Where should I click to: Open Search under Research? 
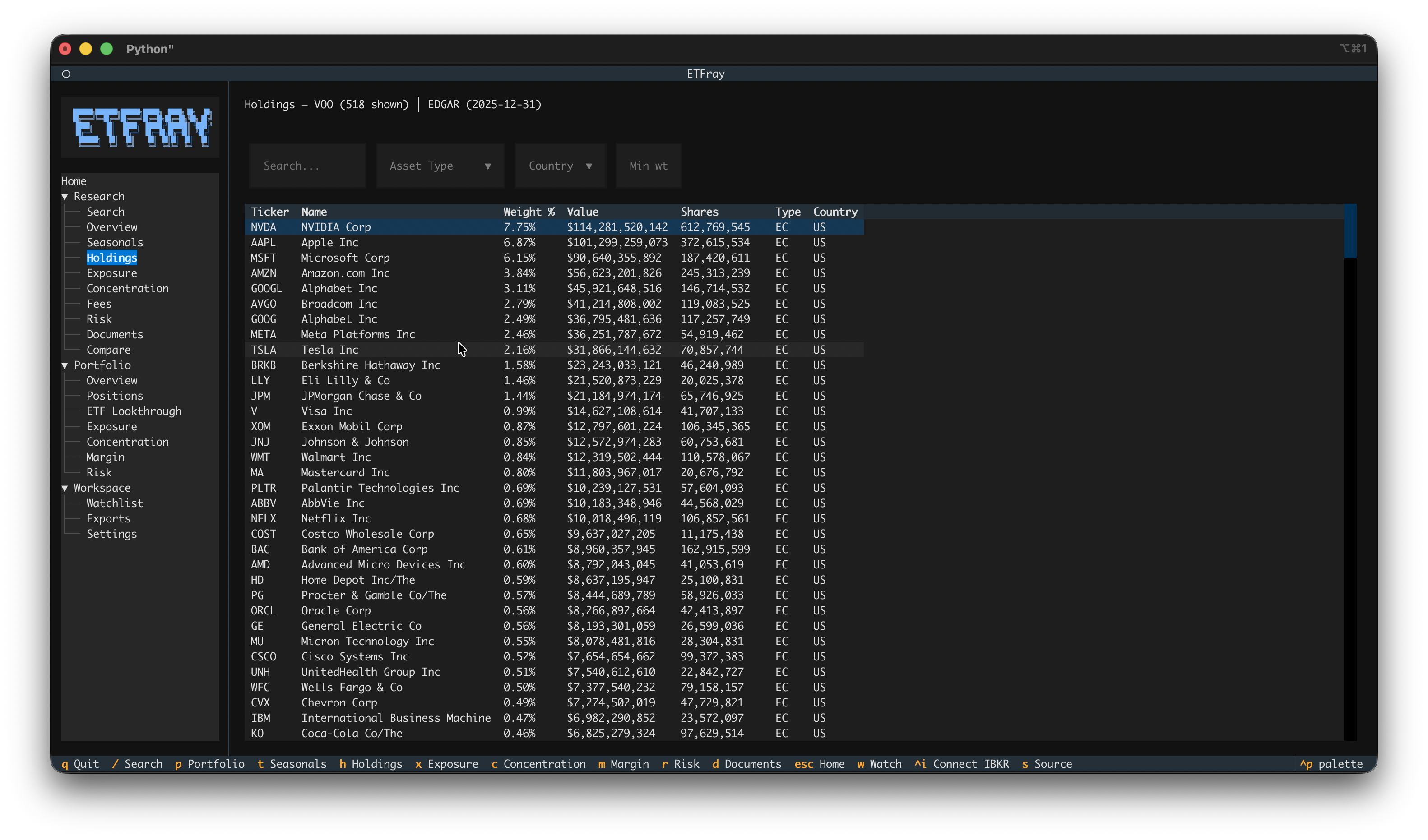(106, 212)
